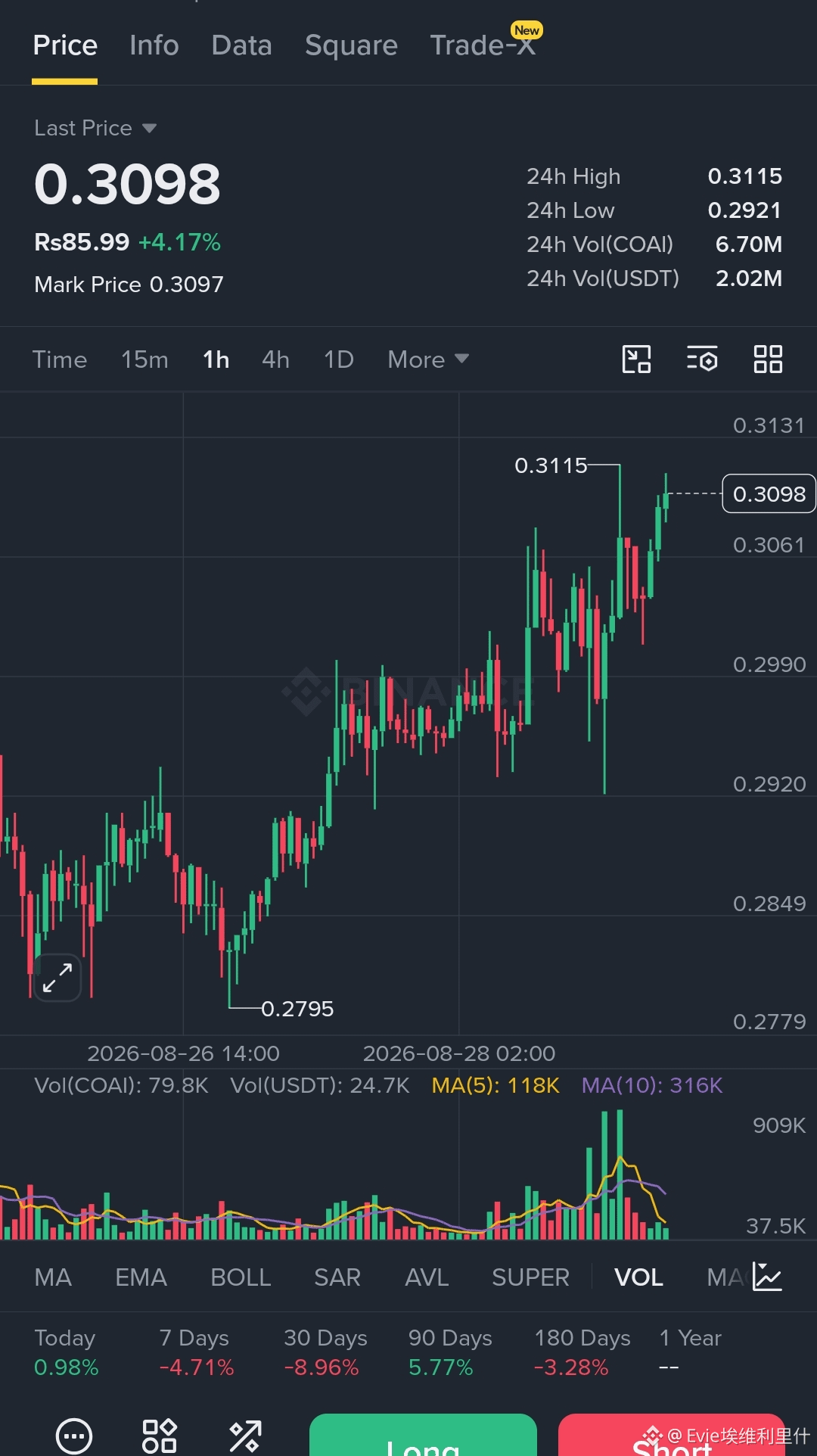Image resolution: width=817 pixels, height=1456 pixels.
Task: Select the Time chart interval
Action: click(x=60, y=359)
